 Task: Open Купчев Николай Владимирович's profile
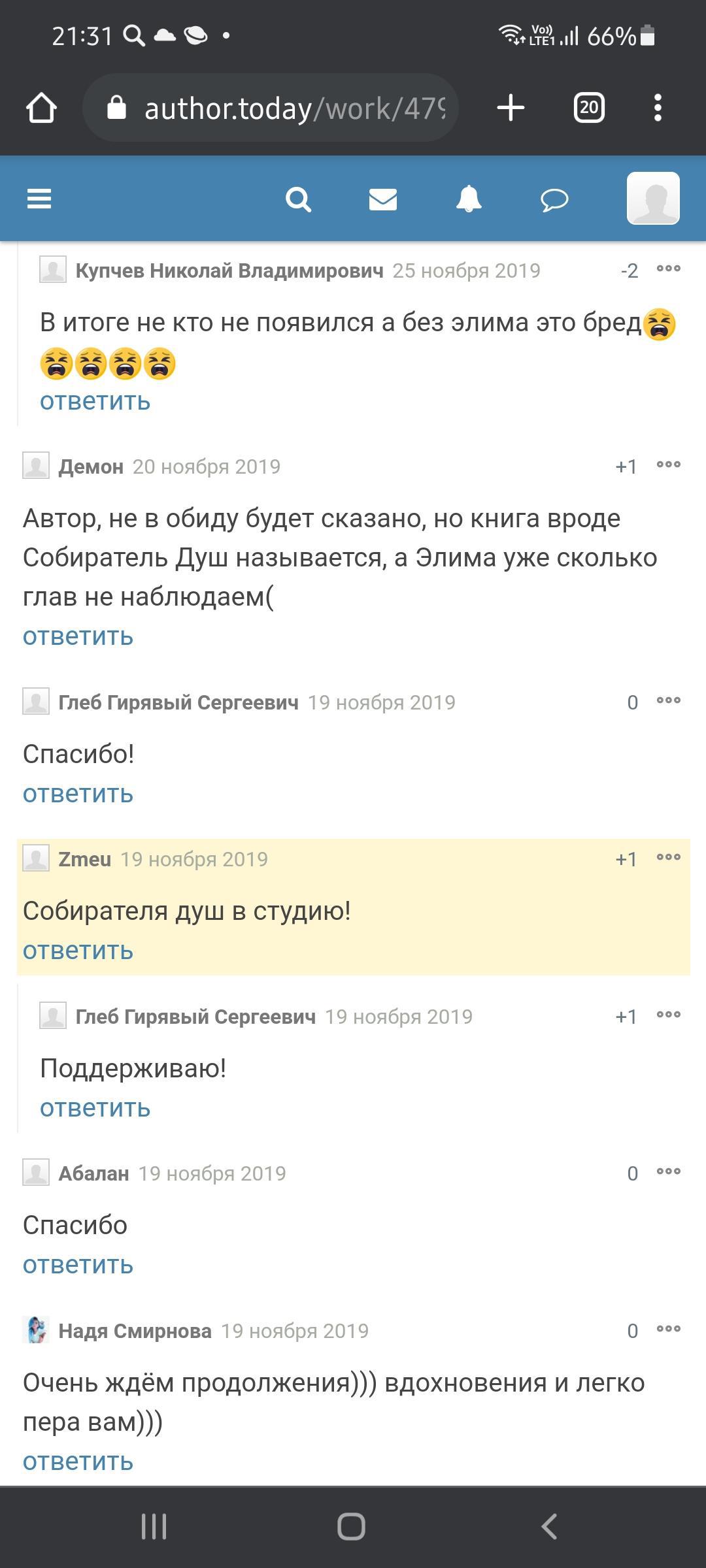[x=229, y=270]
